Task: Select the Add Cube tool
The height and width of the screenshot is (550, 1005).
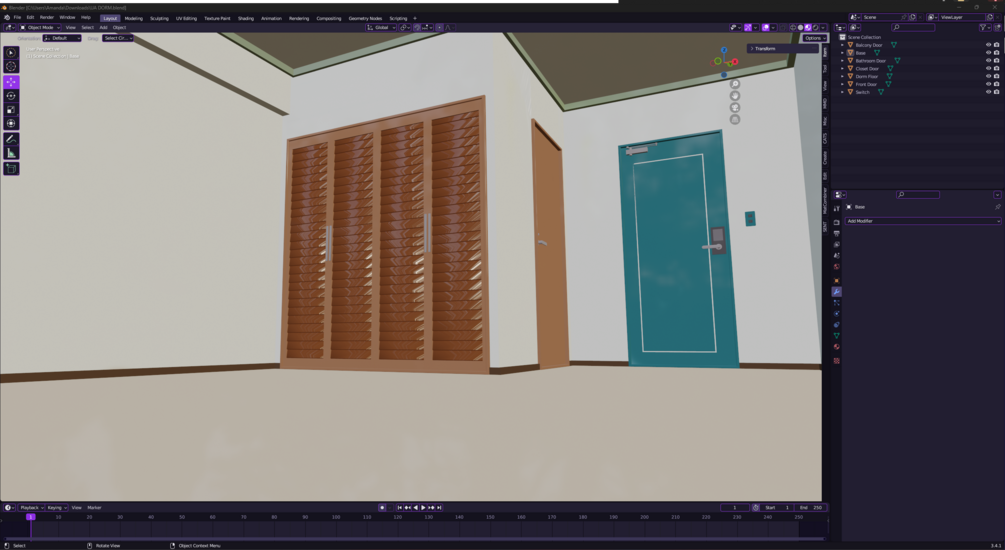Action: point(11,169)
